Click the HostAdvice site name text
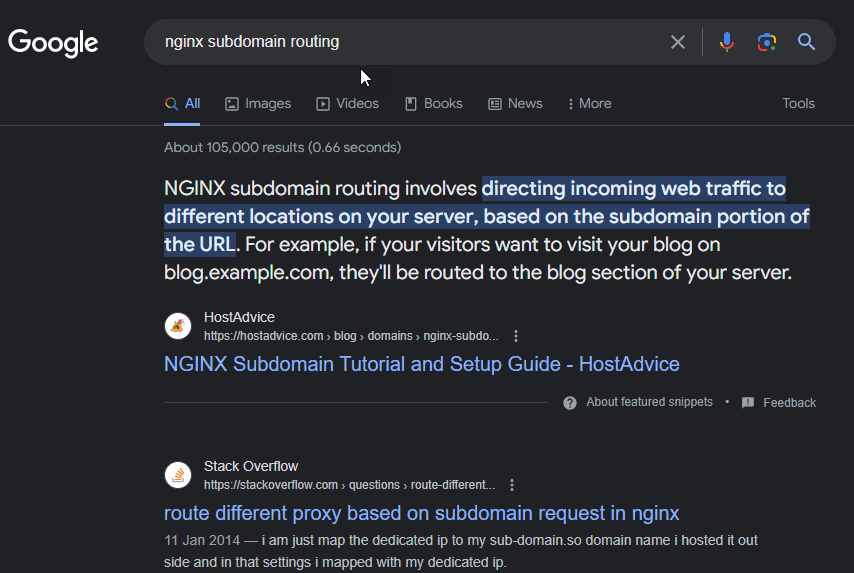This screenshot has height=573, width=854. pos(239,317)
